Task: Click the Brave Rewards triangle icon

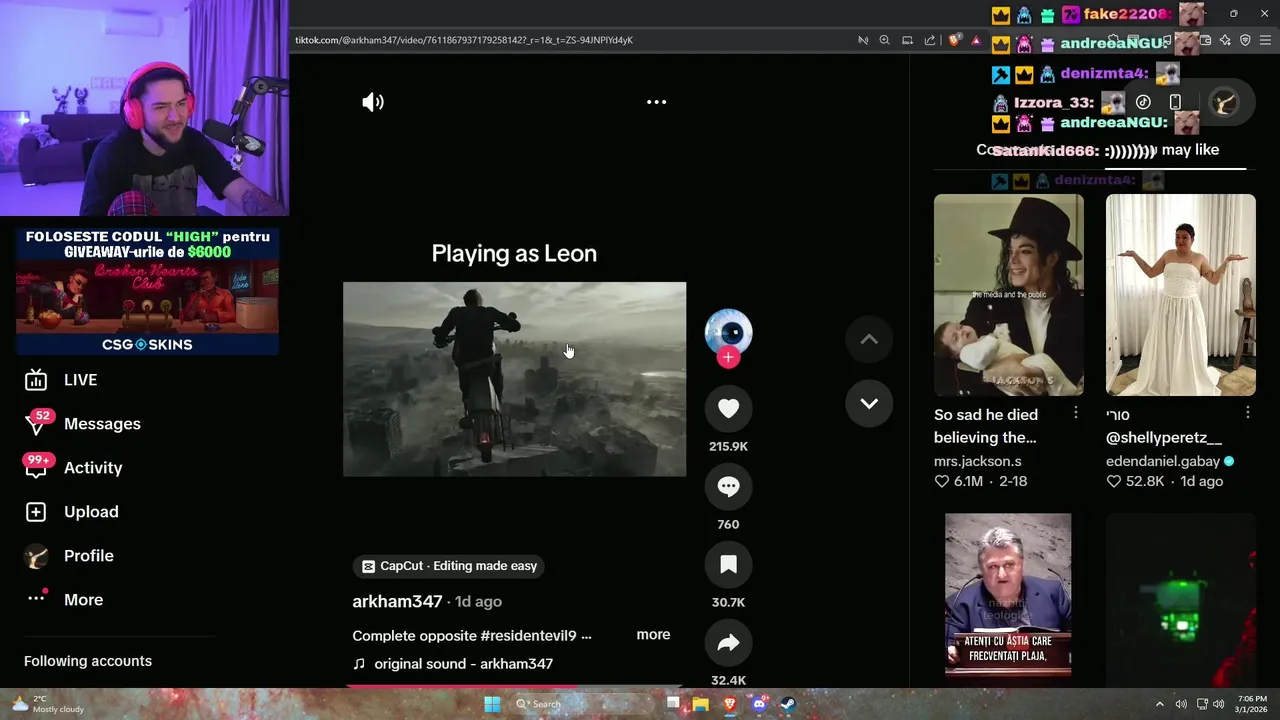Action: (976, 40)
